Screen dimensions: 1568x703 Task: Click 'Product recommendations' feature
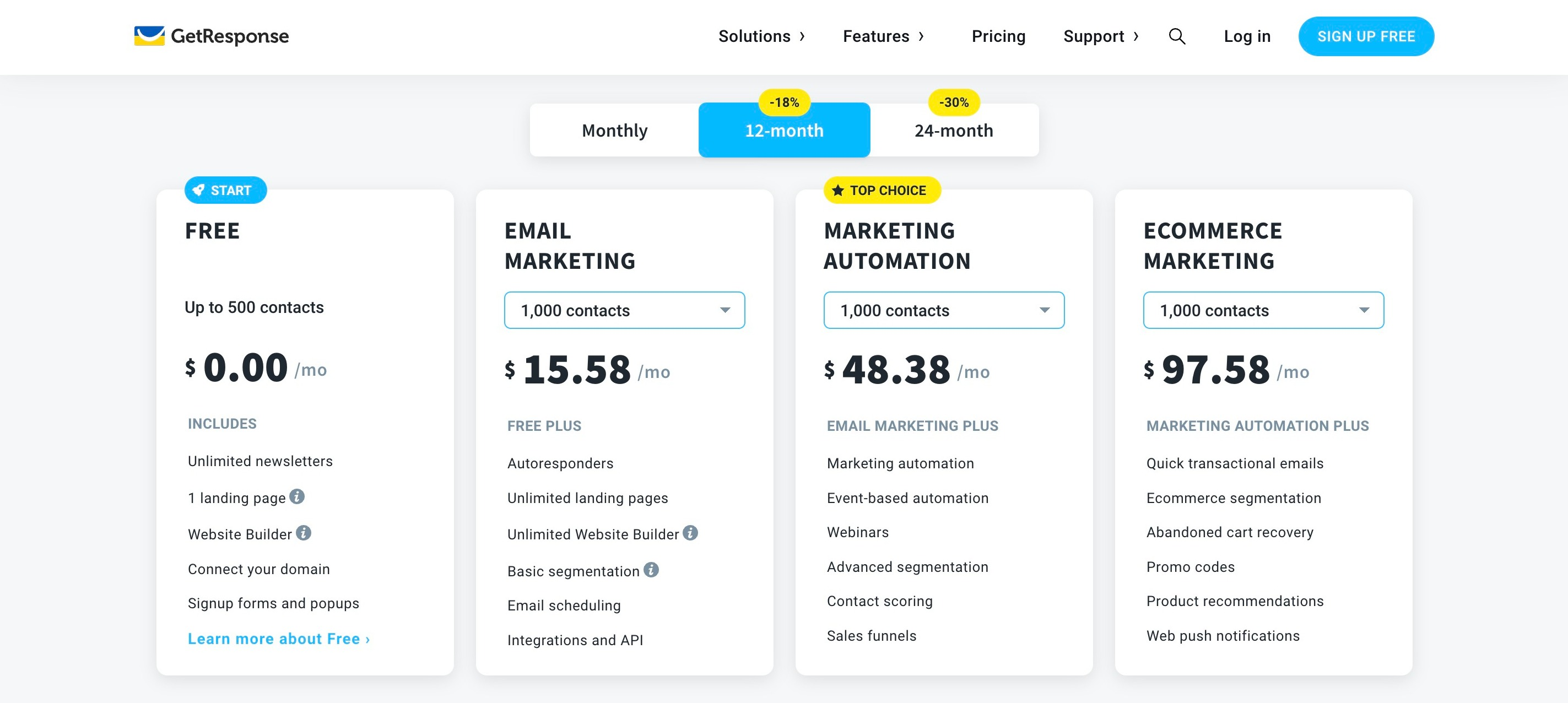[1235, 602]
